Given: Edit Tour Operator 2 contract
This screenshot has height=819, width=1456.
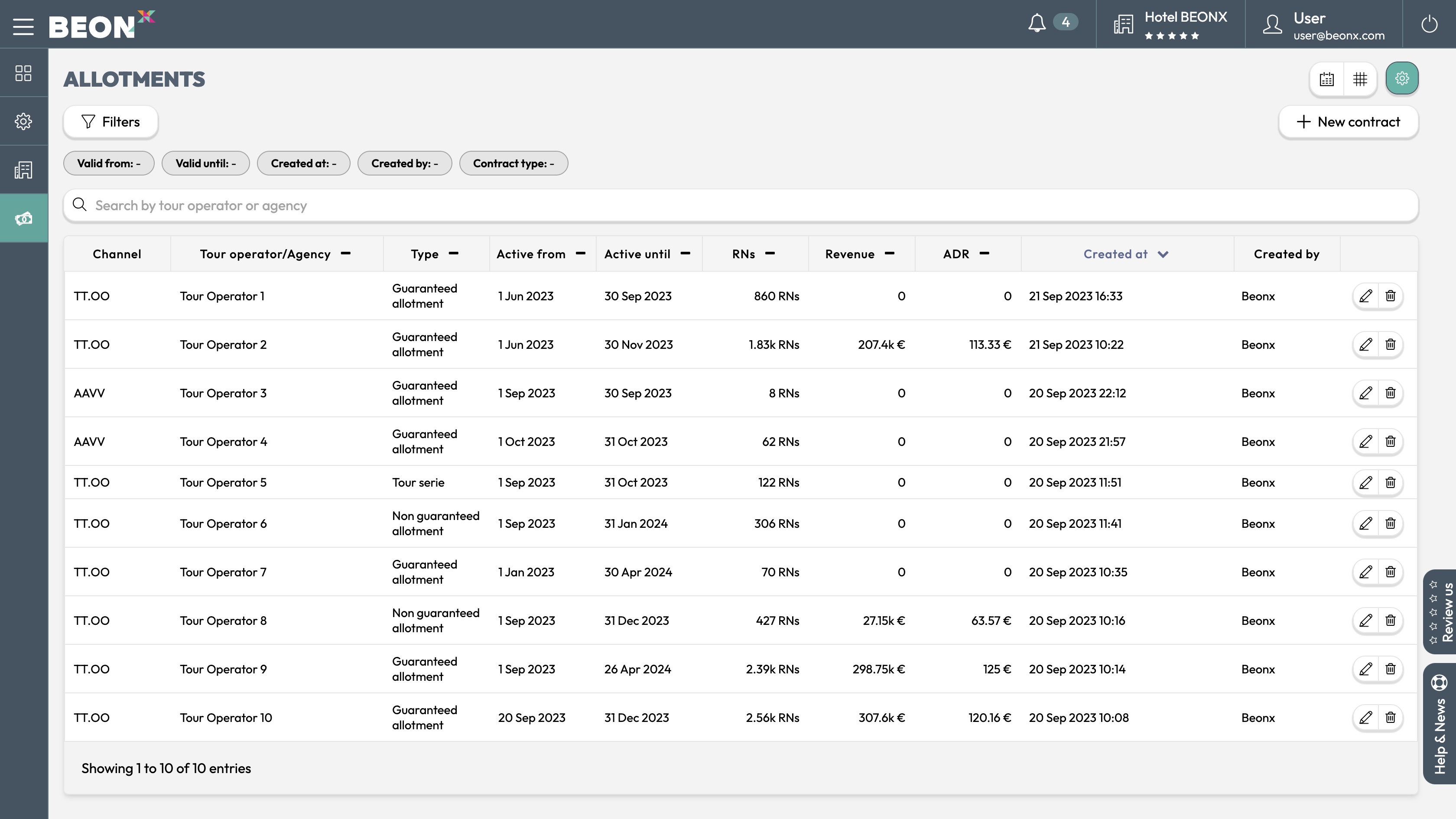Looking at the screenshot, I should [x=1365, y=344].
